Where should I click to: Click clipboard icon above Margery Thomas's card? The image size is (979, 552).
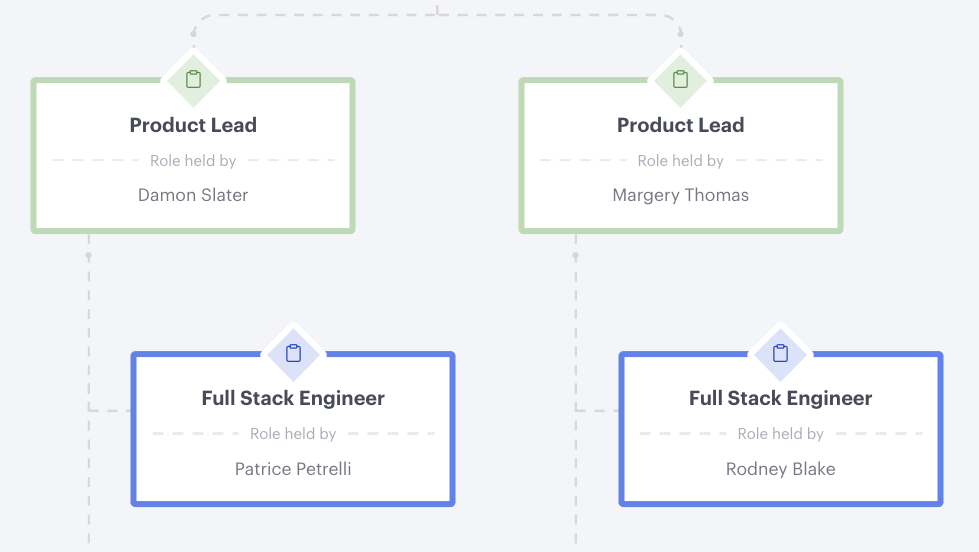pos(681,79)
